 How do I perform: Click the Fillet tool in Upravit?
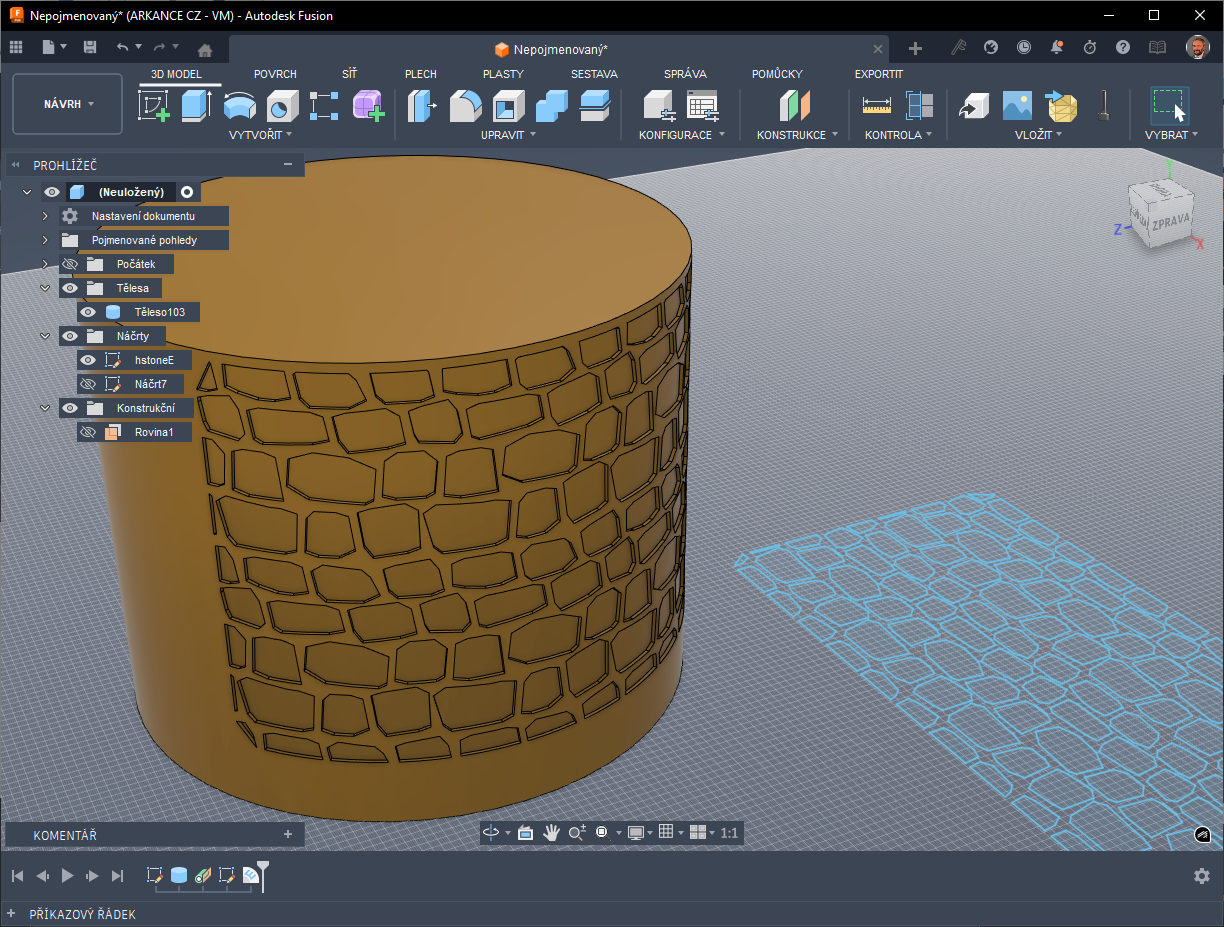(465, 105)
